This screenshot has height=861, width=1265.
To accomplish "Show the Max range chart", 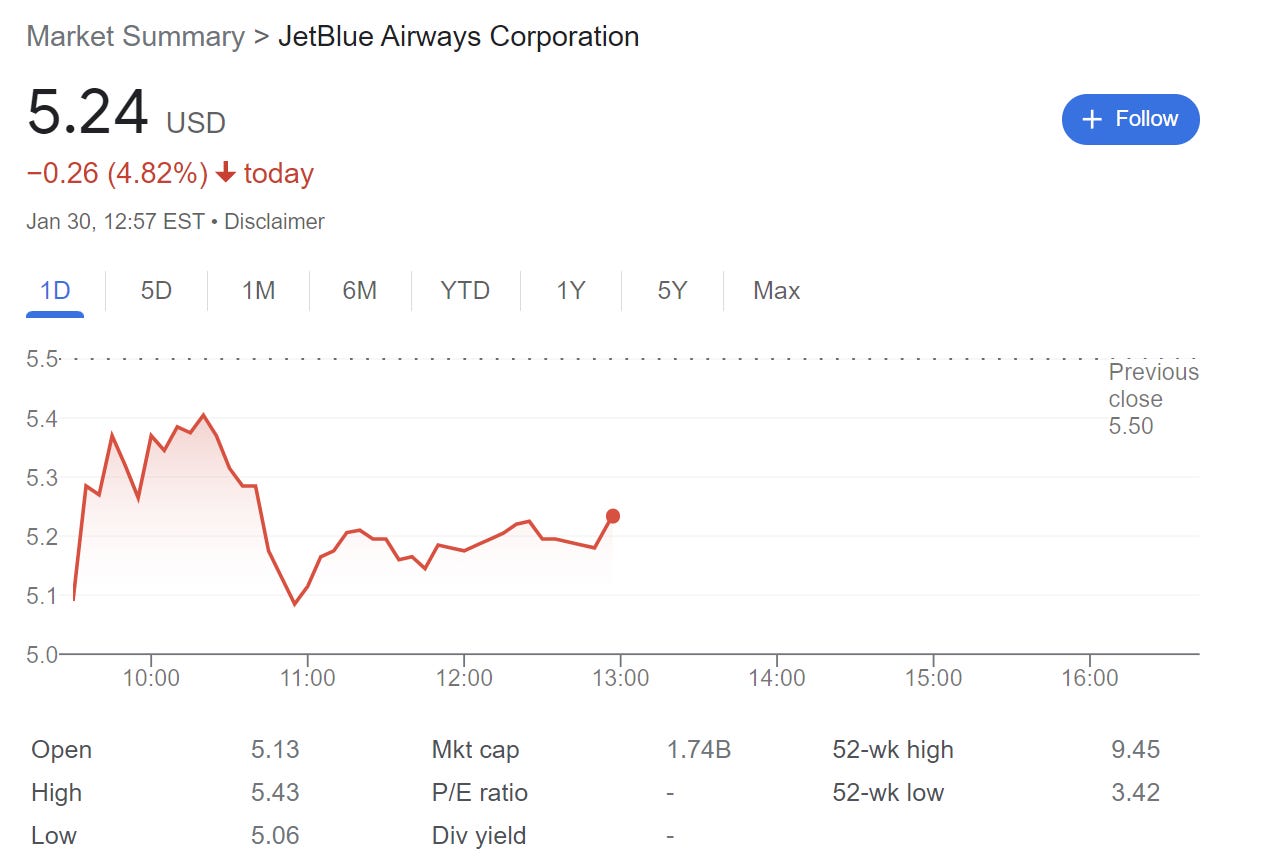I will [776, 291].
